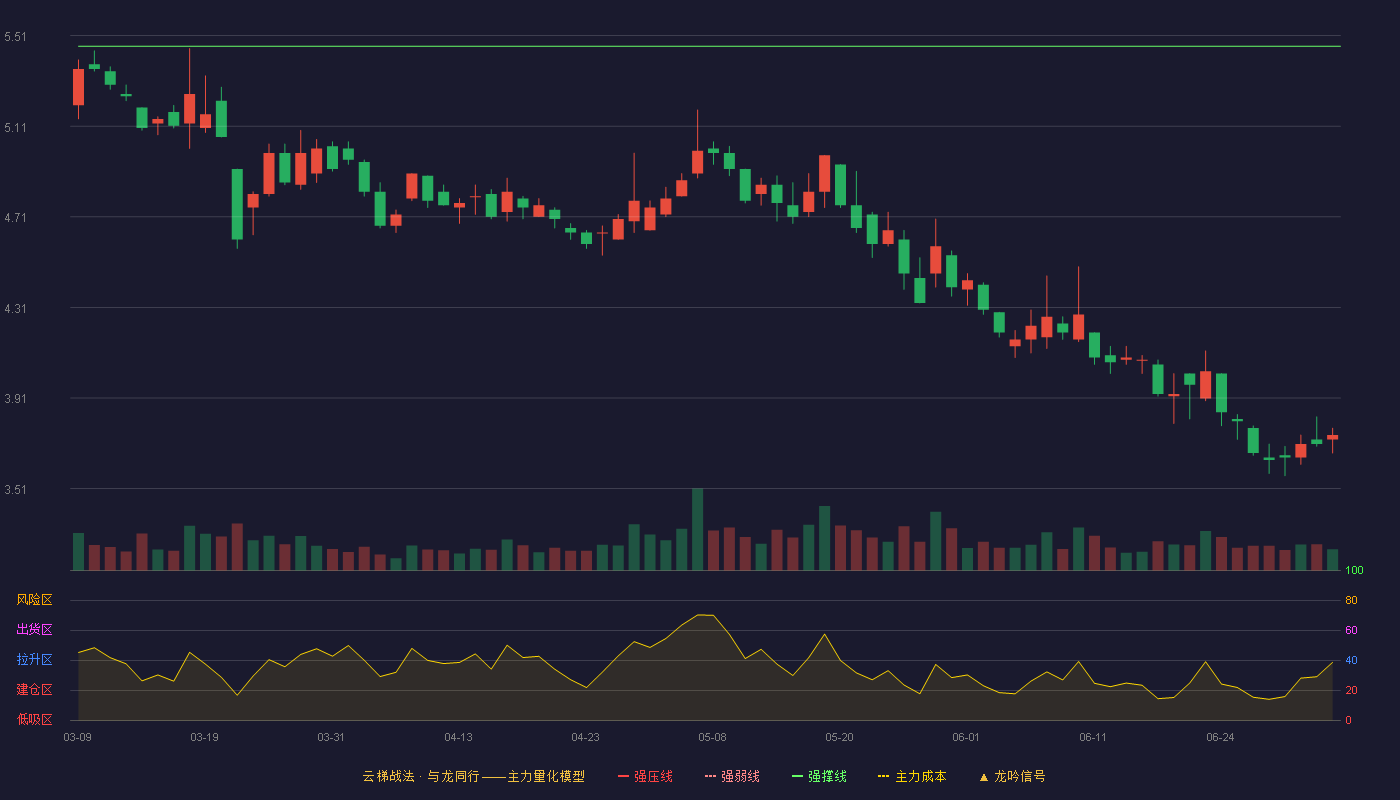Click the 拉升区 zone label

34,660
